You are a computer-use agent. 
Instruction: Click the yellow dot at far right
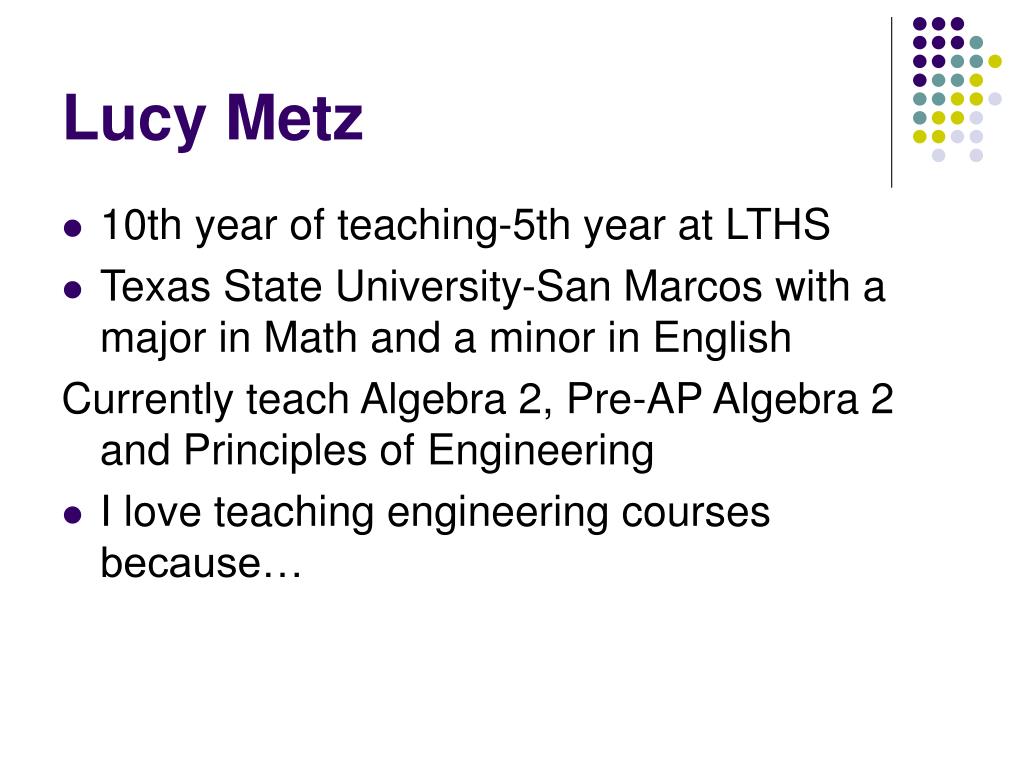pos(995,61)
